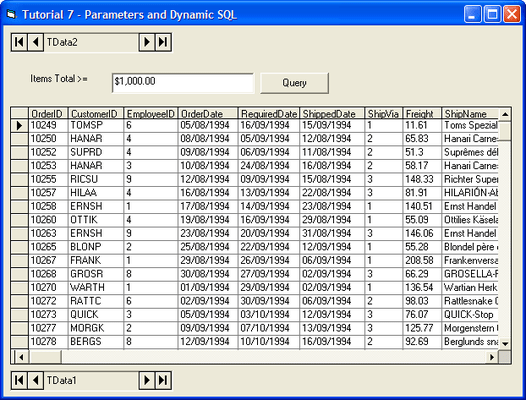This screenshot has height=400, width=526.
Task: Select the CustomerID column header
Action: pos(96,113)
